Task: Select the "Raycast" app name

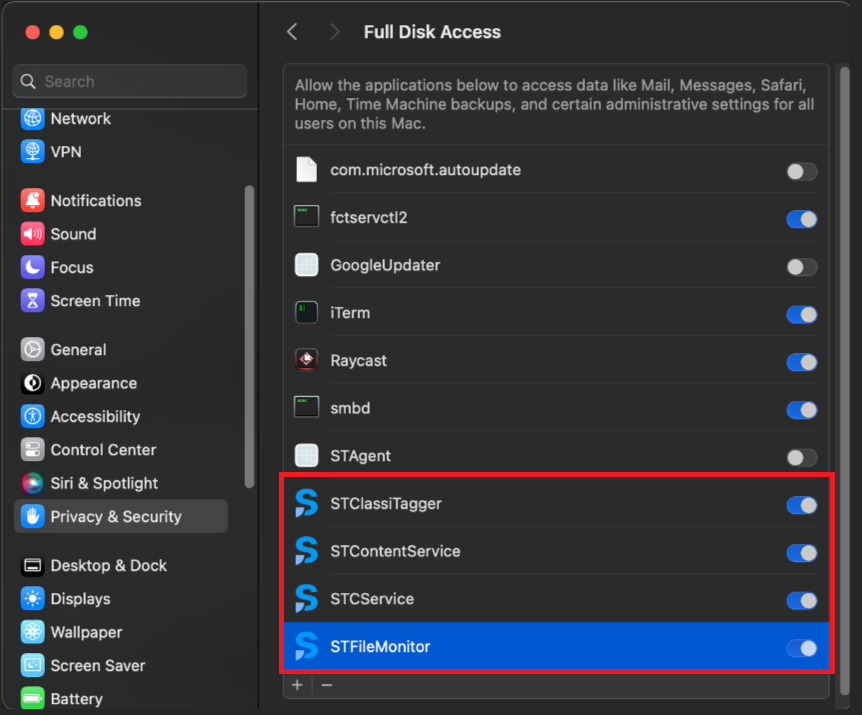Action: (358, 361)
